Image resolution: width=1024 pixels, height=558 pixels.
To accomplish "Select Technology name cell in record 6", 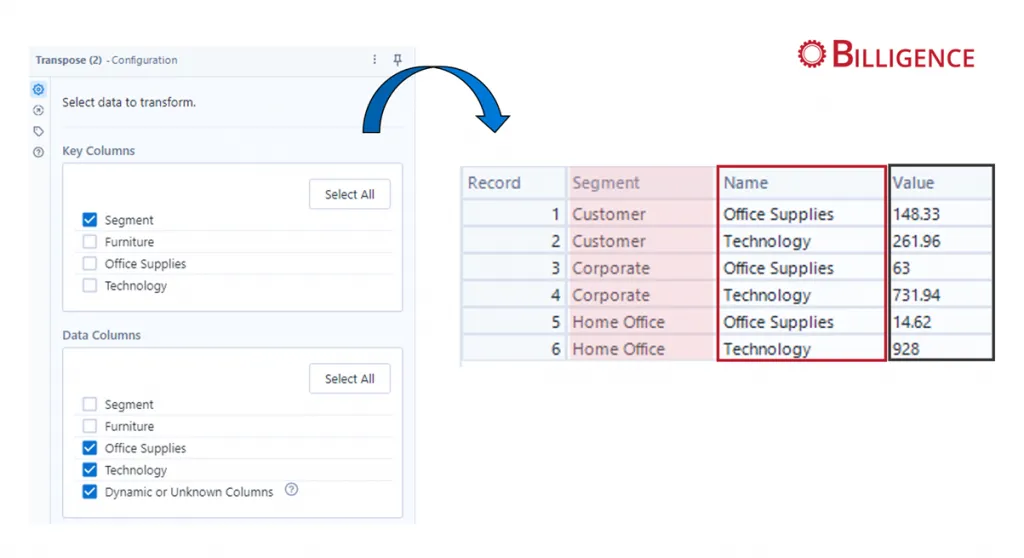I will click(802, 348).
